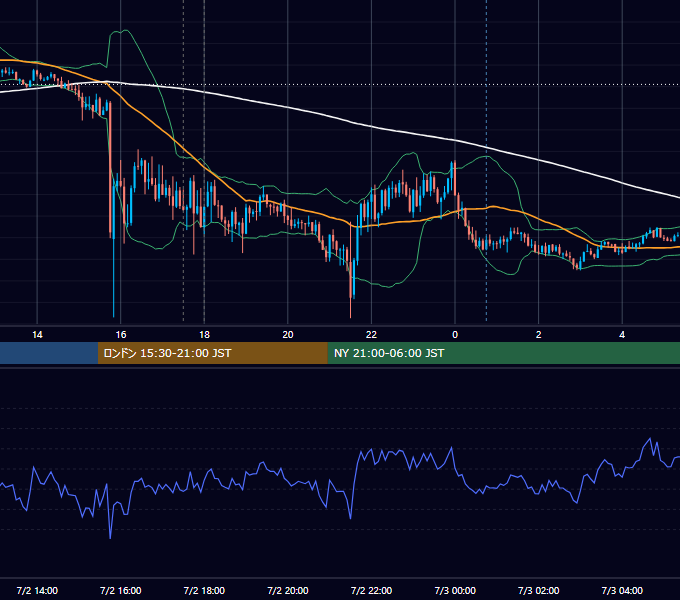Image resolution: width=680 pixels, height=600 pixels.
Task: Click the hour label 16 on chart axis
Action: tap(121, 334)
